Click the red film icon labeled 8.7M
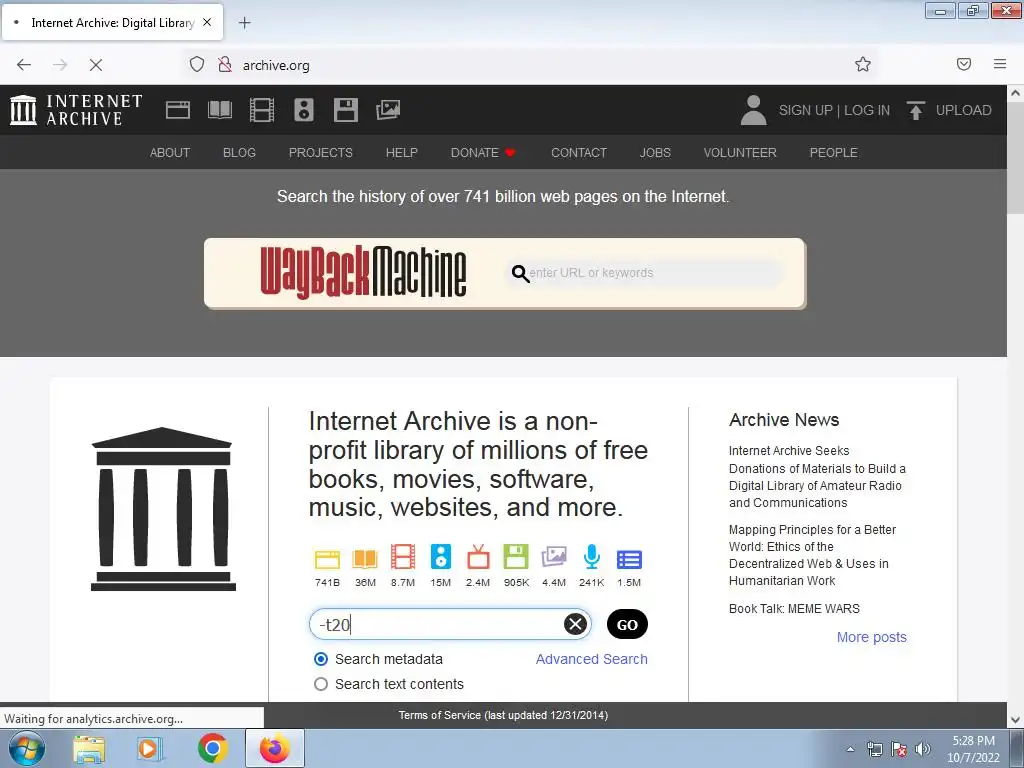Viewport: 1024px width, 768px height. coord(403,557)
